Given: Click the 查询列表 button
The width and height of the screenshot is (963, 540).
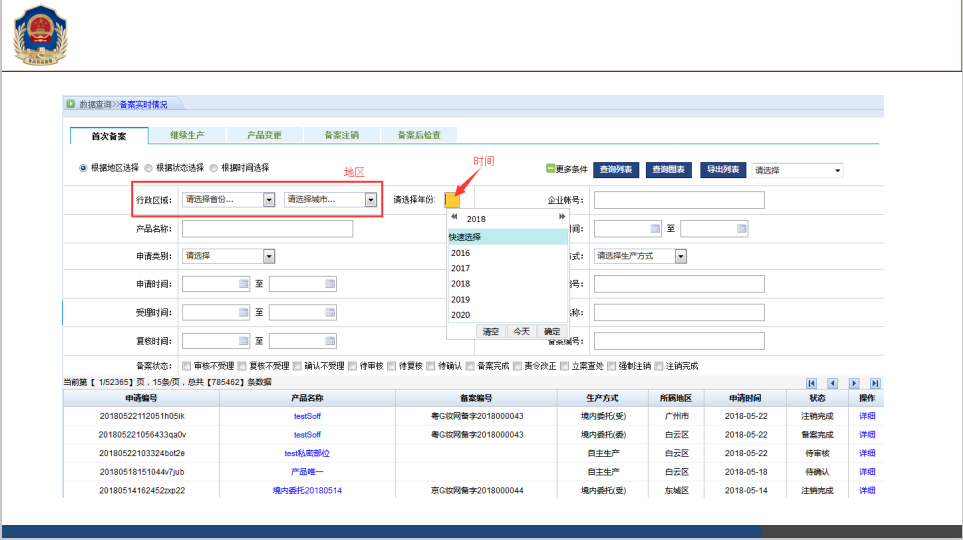Looking at the screenshot, I should [616, 170].
